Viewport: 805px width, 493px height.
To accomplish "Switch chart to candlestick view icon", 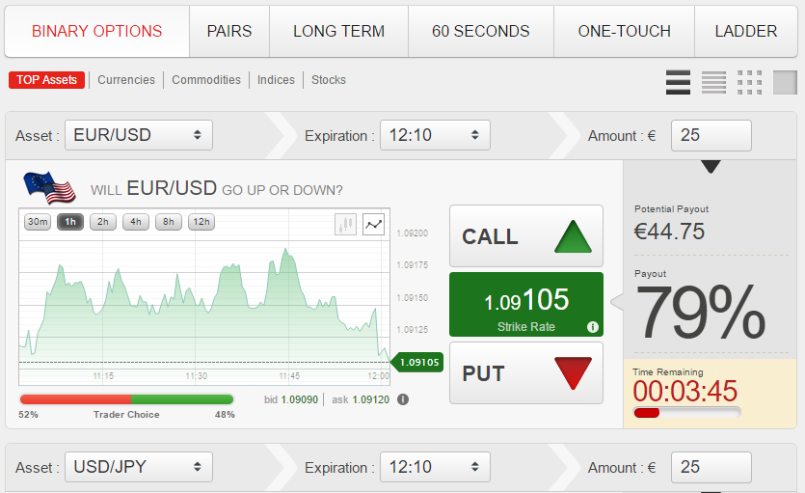I will [x=346, y=224].
